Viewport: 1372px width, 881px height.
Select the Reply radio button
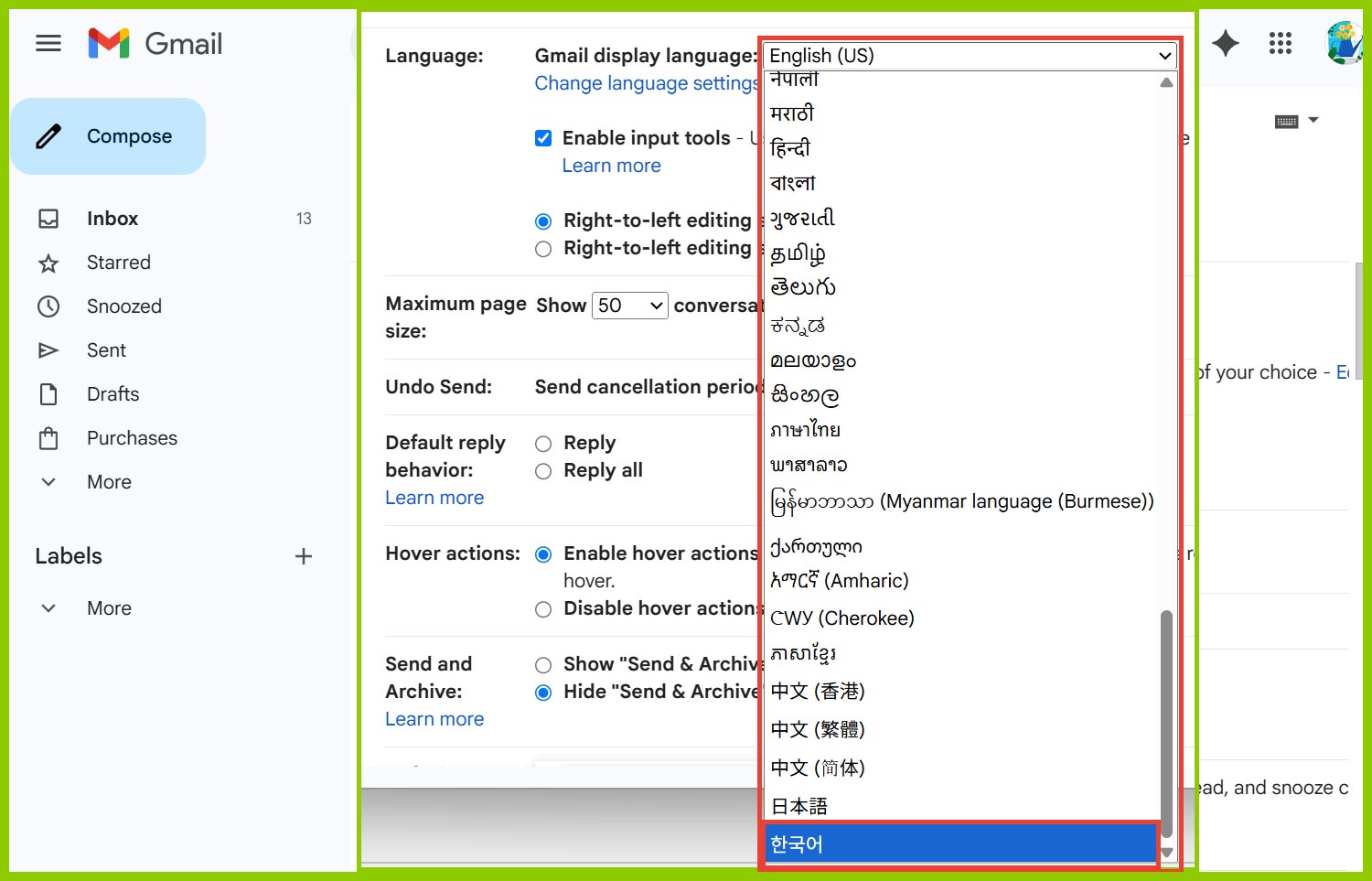[543, 444]
